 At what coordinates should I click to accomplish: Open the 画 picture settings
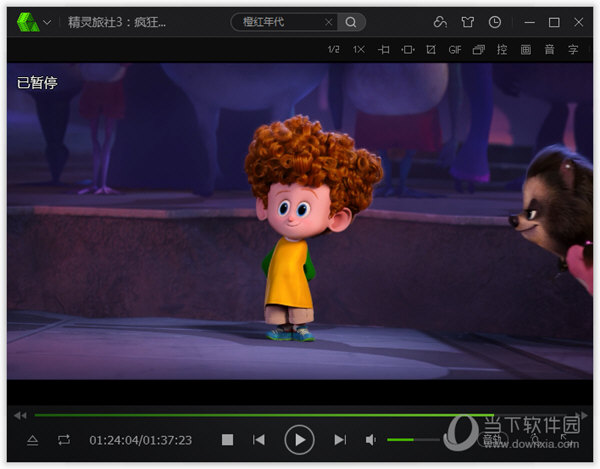(x=526, y=49)
